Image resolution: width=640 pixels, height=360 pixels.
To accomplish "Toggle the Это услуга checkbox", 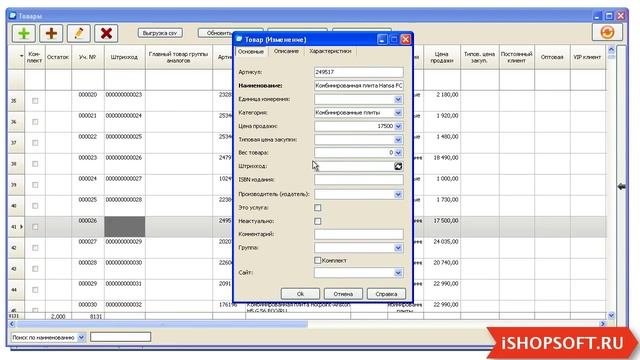I will pos(318,208).
